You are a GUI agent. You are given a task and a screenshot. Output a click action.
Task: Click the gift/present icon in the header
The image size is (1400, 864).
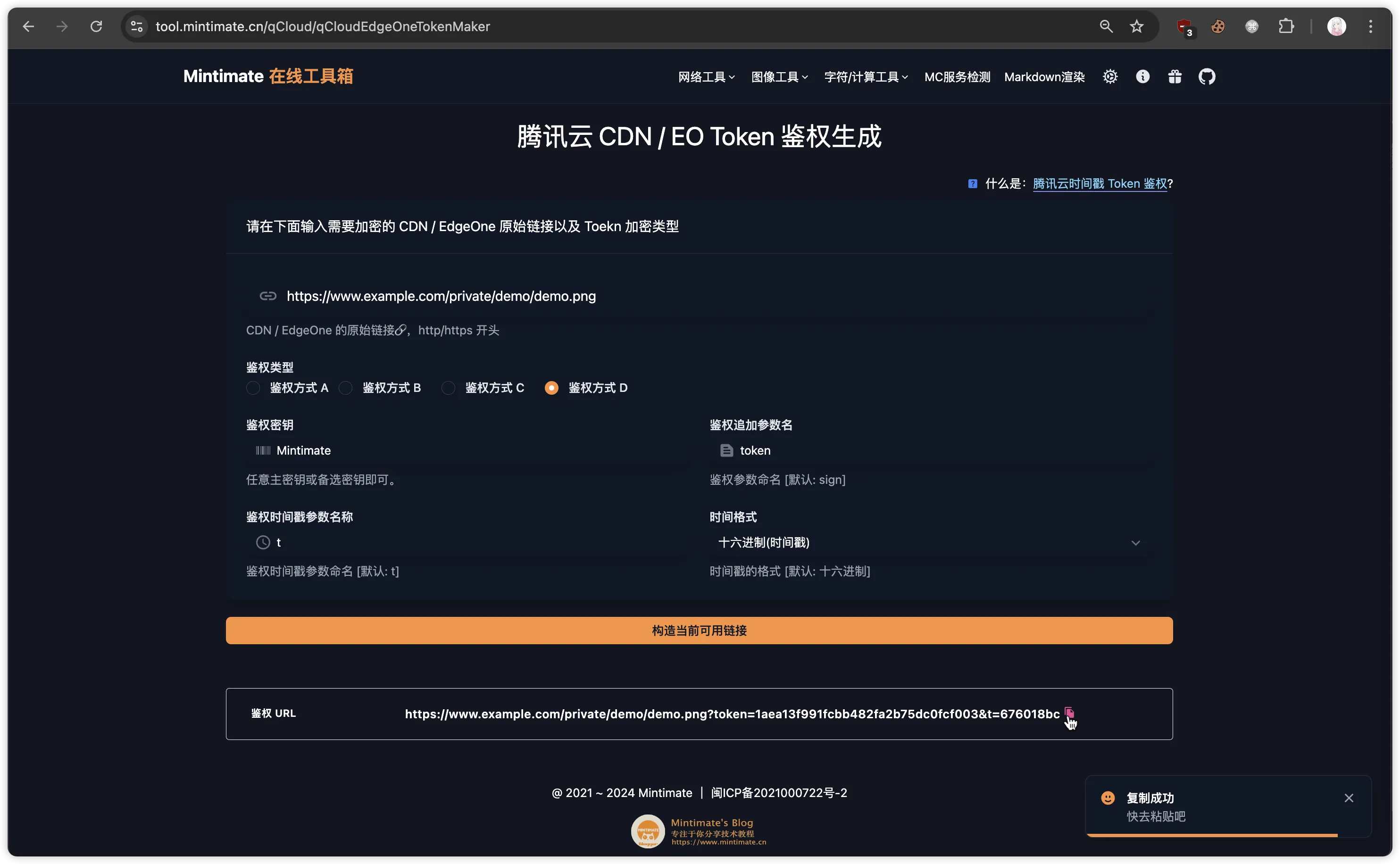pos(1175,76)
